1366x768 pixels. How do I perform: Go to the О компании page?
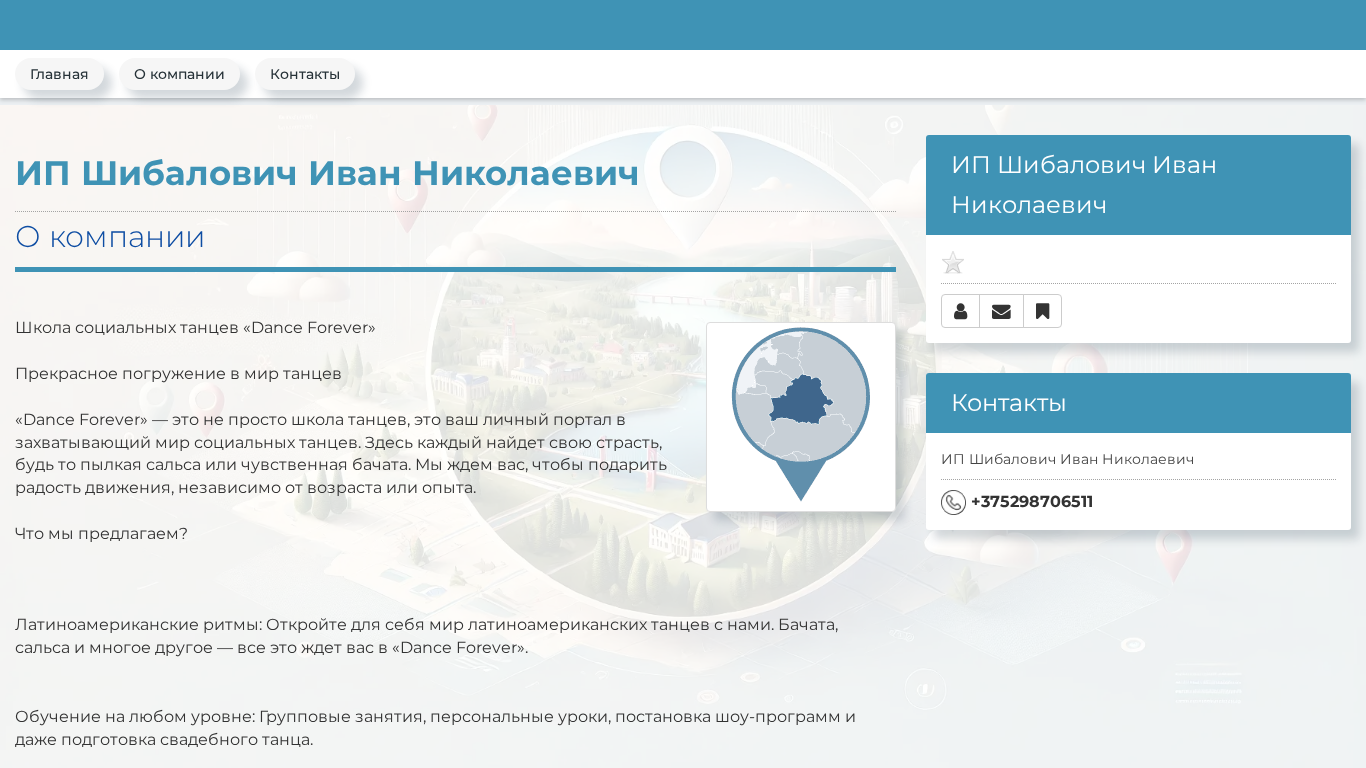[179, 75]
